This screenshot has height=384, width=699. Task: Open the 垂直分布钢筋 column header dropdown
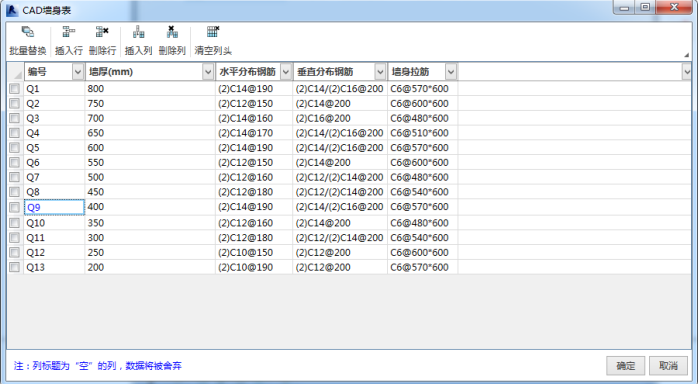point(380,72)
